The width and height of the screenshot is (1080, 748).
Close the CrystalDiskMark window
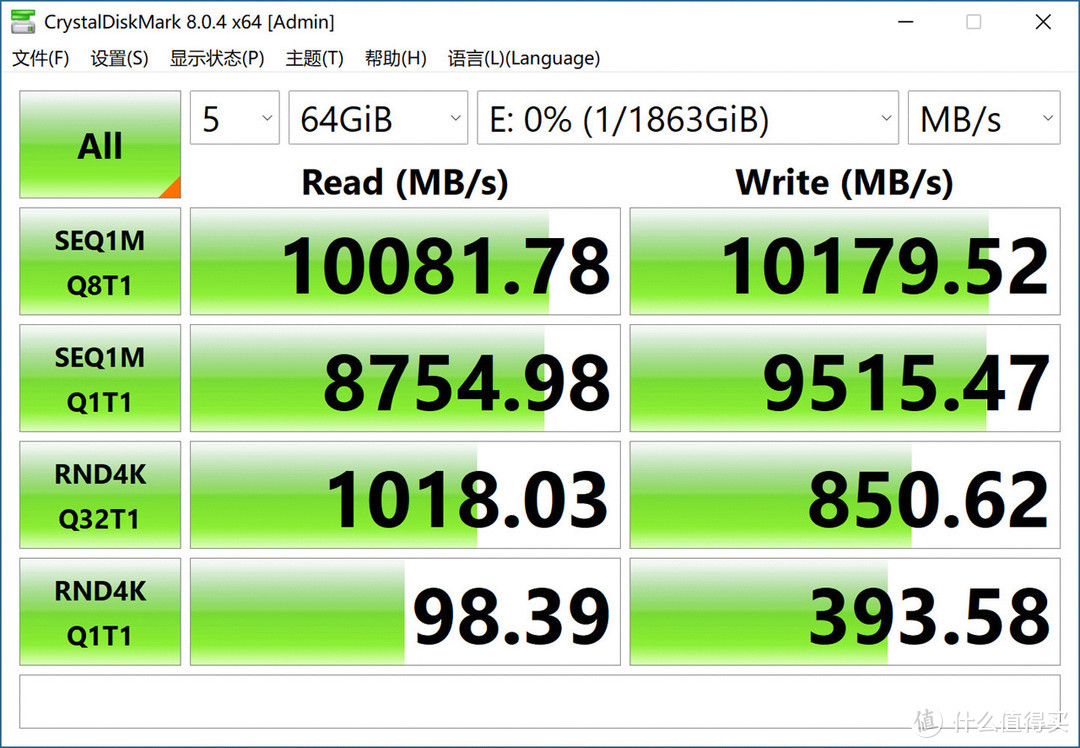(x=1043, y=22)
